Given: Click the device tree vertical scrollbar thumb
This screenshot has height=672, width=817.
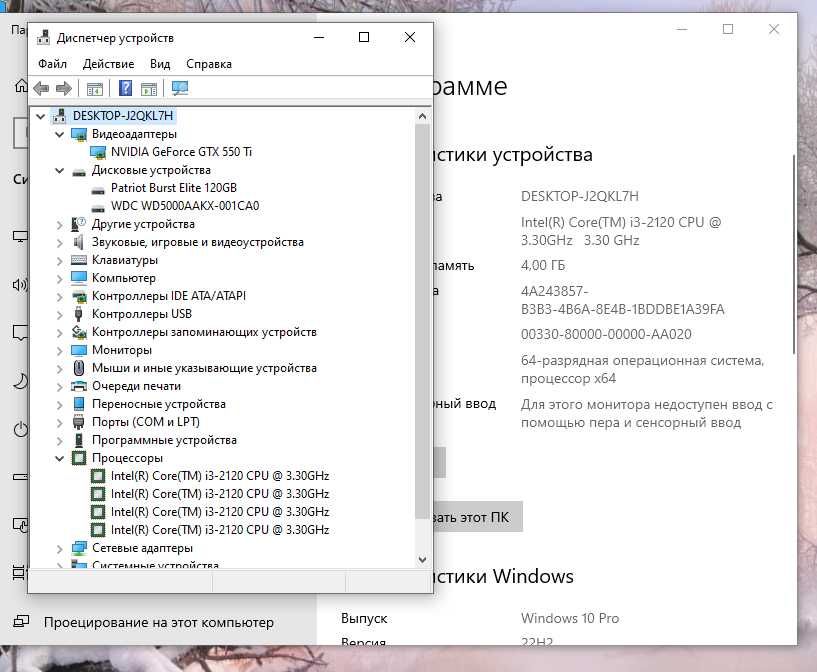Looking at the screenshot, I should pos(423,321).
